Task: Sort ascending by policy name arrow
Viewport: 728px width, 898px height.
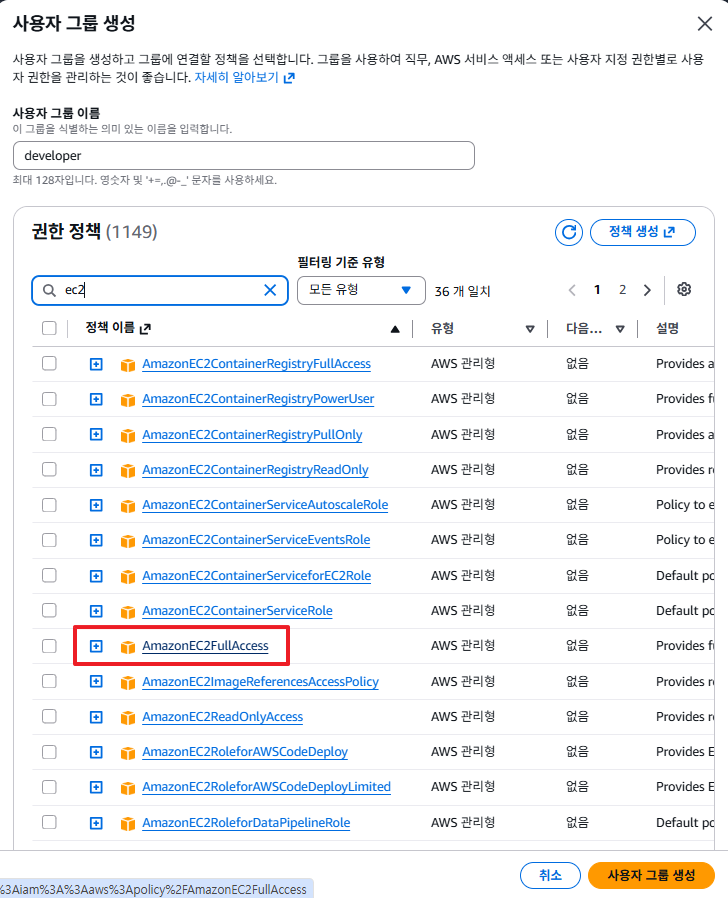Action: pos(395,329)
